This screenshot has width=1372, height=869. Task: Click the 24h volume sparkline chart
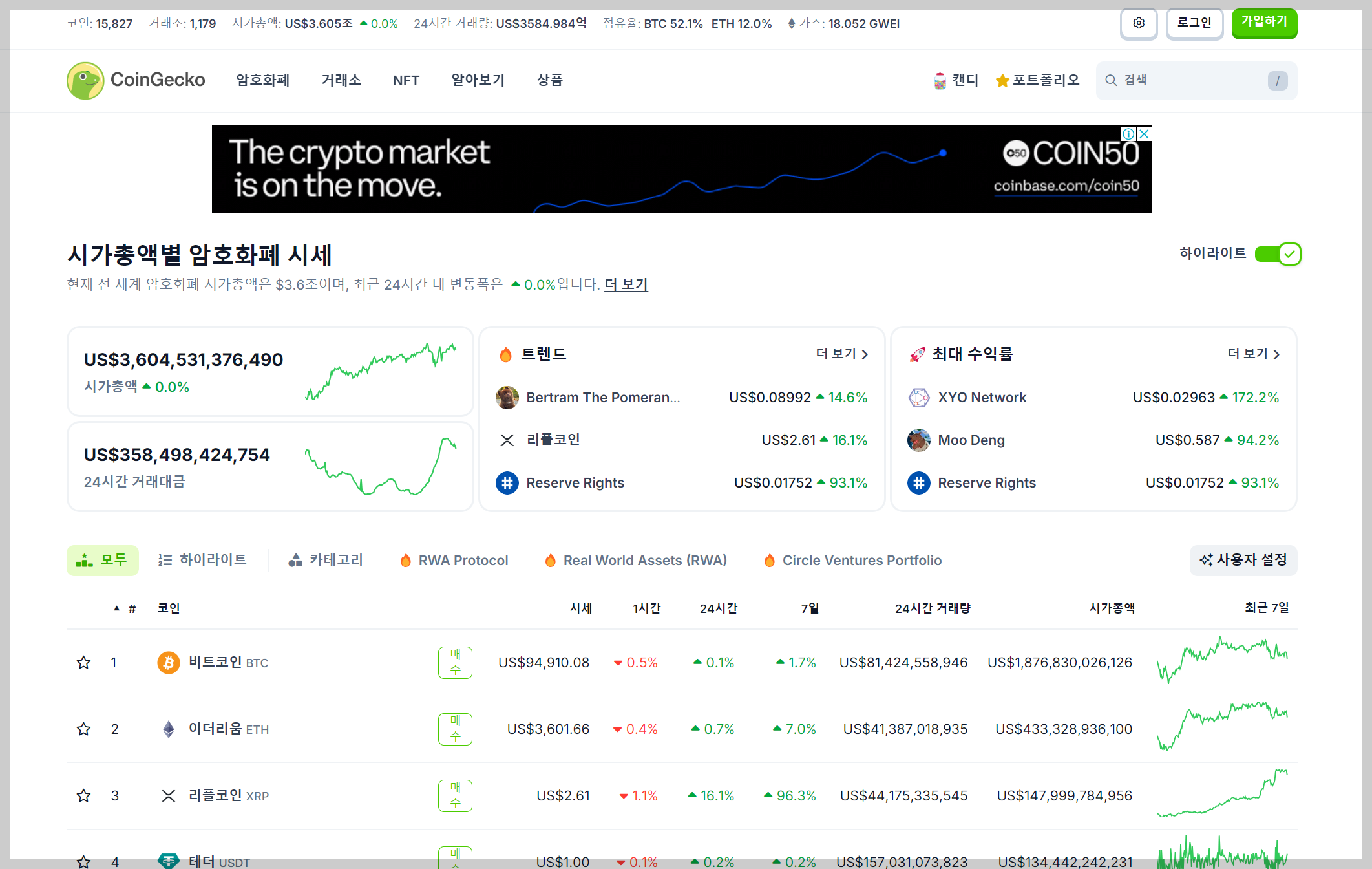pos(381,467)
